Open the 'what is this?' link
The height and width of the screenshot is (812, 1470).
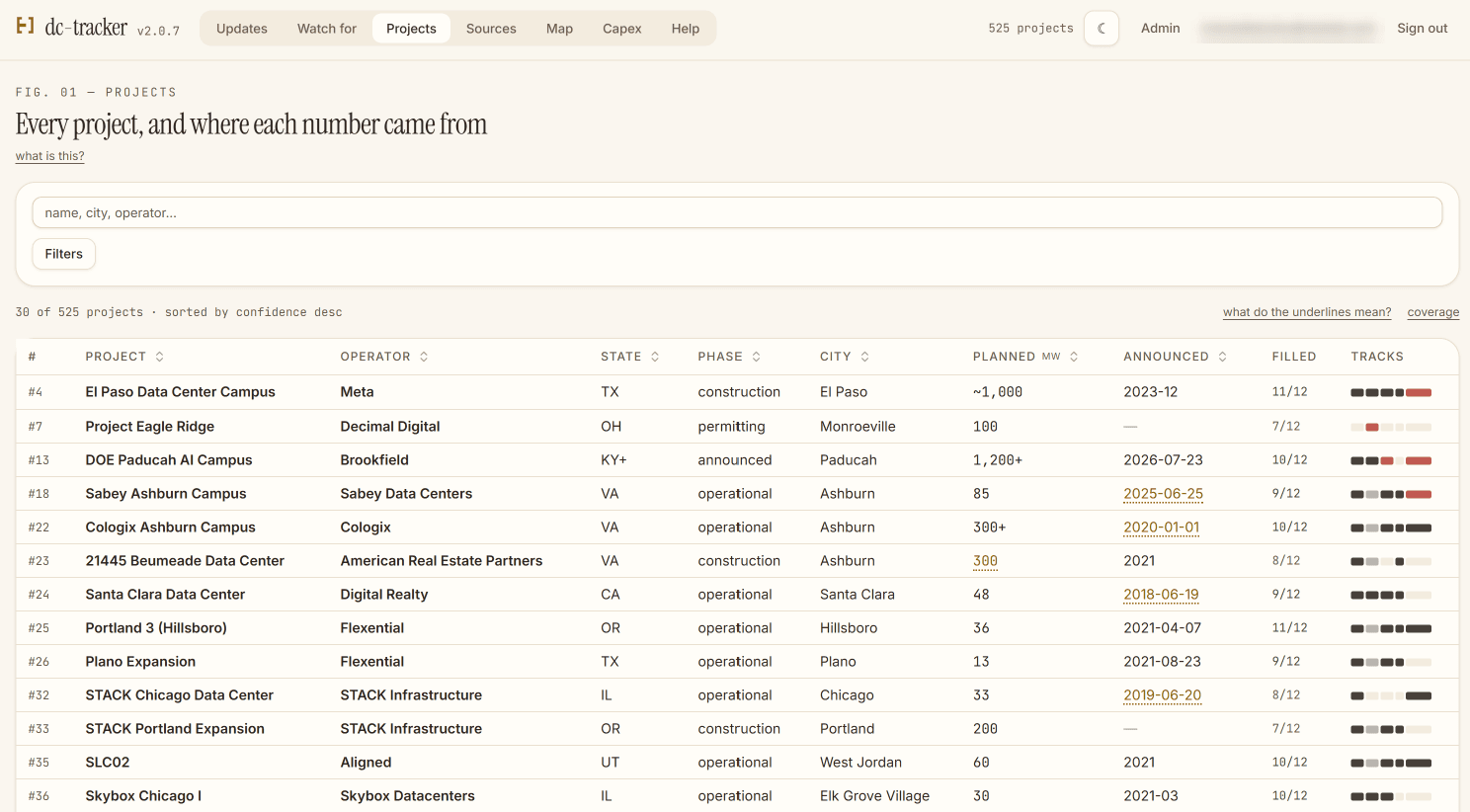click(x=50, y=156)
